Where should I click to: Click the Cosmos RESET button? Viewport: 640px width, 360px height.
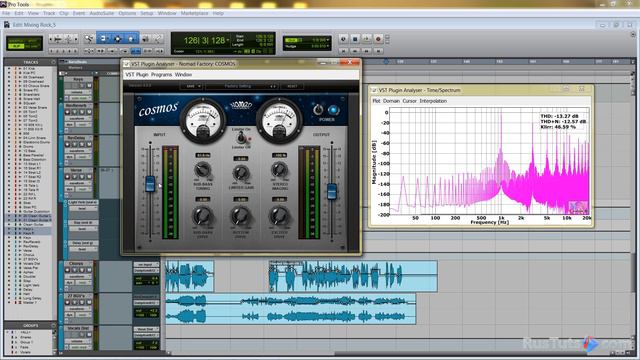point(292,87)
